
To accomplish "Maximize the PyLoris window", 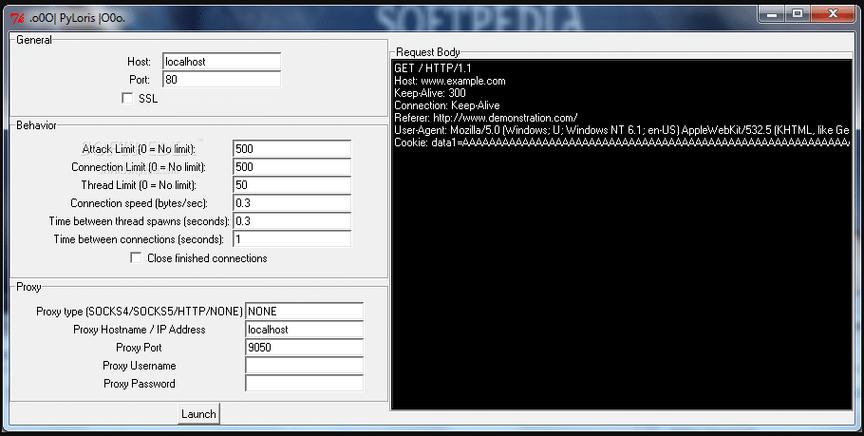I will 797,14.
